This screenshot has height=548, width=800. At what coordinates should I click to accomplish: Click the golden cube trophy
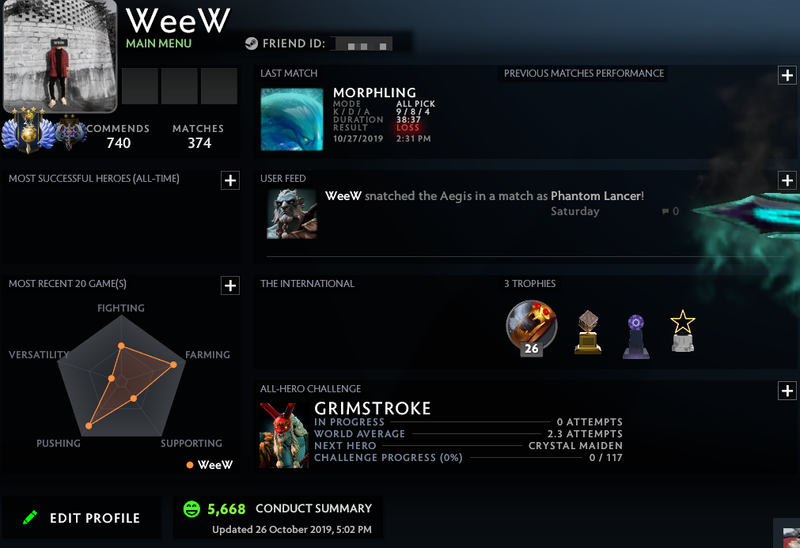588,332
